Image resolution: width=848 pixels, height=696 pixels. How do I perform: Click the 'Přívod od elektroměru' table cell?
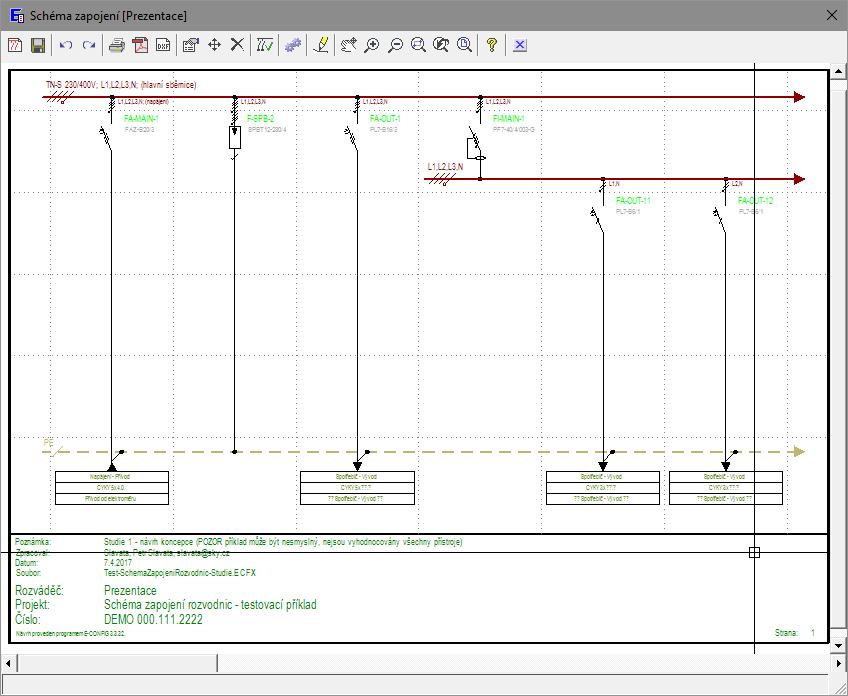point(112,499)
